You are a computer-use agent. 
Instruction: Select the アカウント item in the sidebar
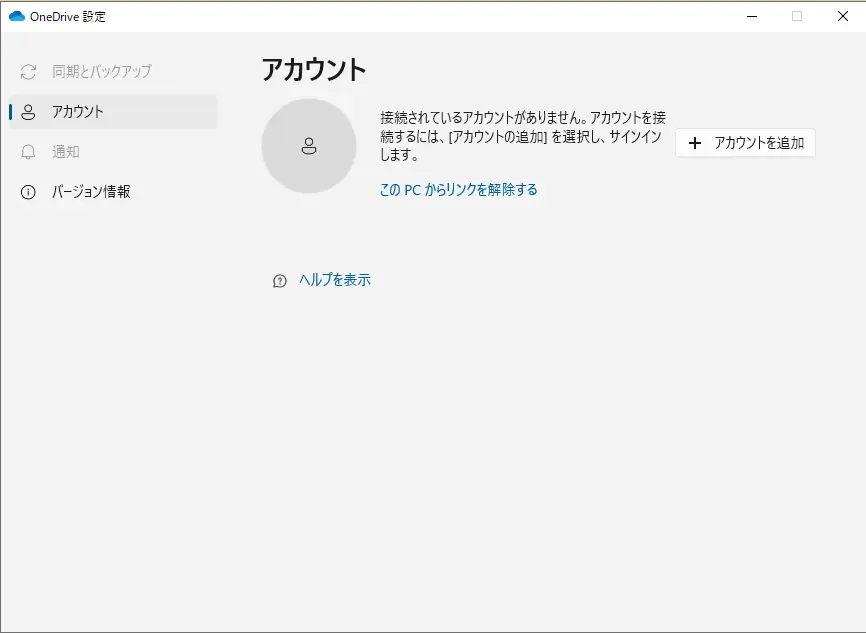click(78, 112)
